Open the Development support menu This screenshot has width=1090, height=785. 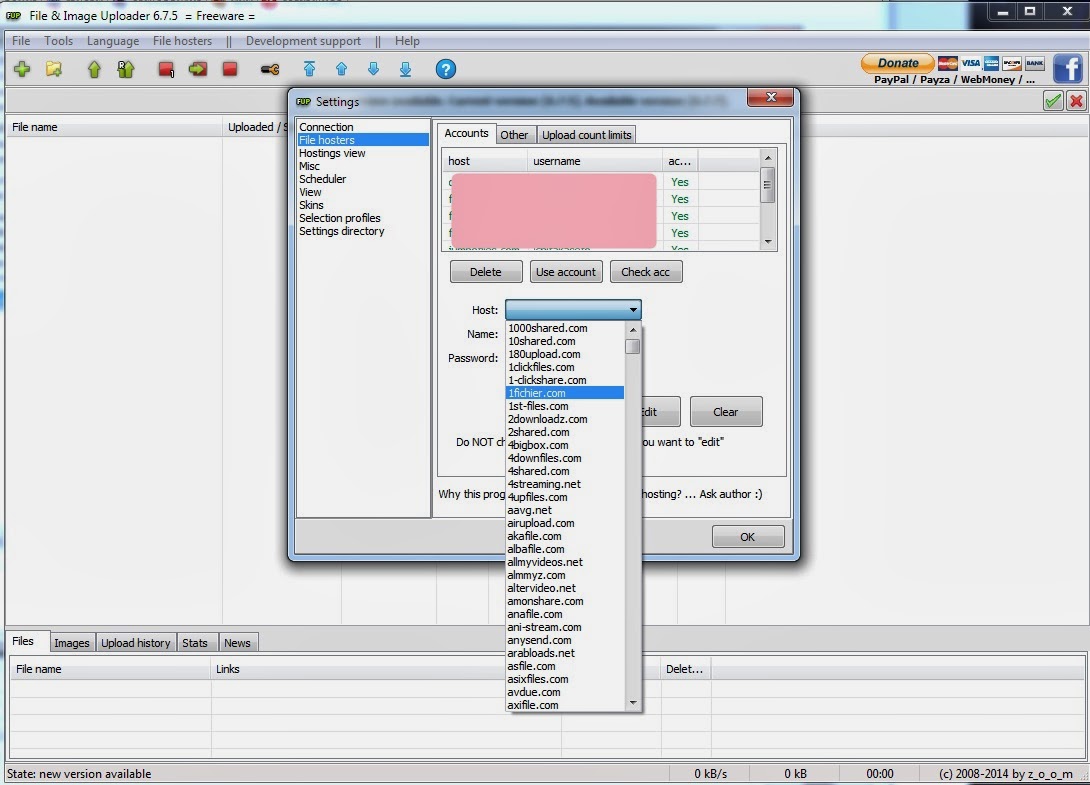(x=303, y=41)
